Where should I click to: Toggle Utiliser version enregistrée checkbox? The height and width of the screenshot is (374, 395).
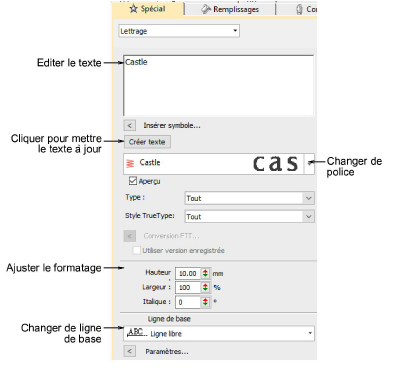(136, 250)
